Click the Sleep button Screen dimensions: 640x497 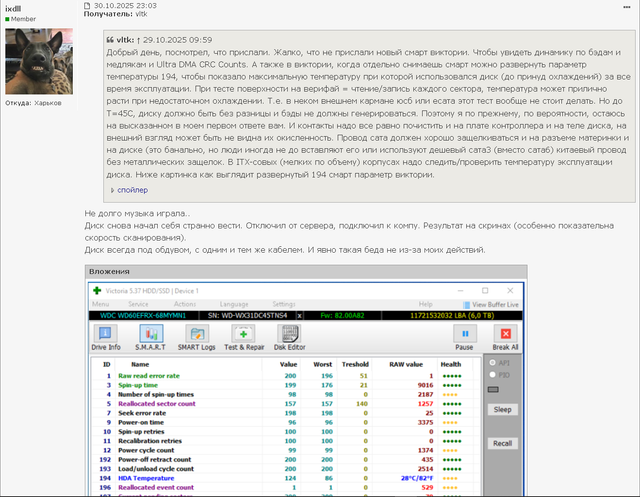pyautogui.click(x=502, y=410)
